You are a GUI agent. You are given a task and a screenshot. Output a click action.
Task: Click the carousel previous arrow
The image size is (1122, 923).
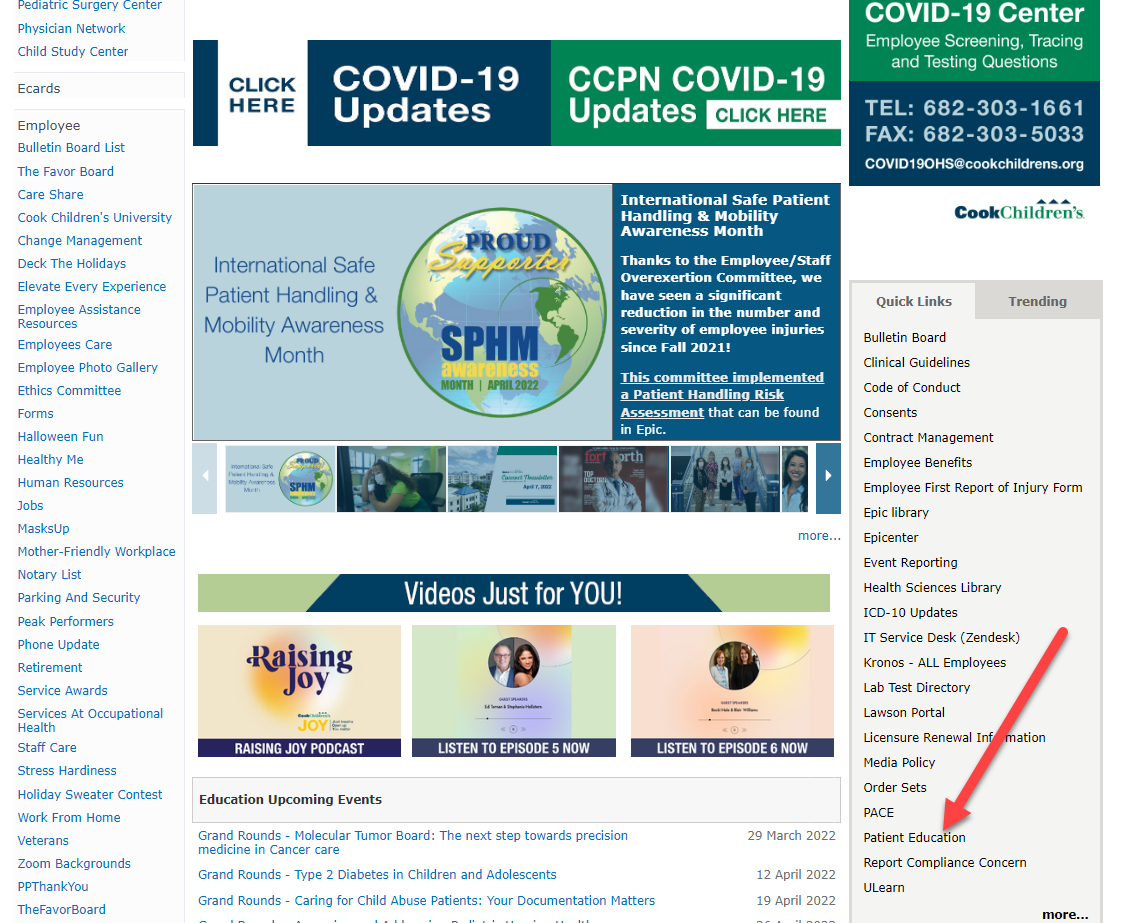coord(205,477)
